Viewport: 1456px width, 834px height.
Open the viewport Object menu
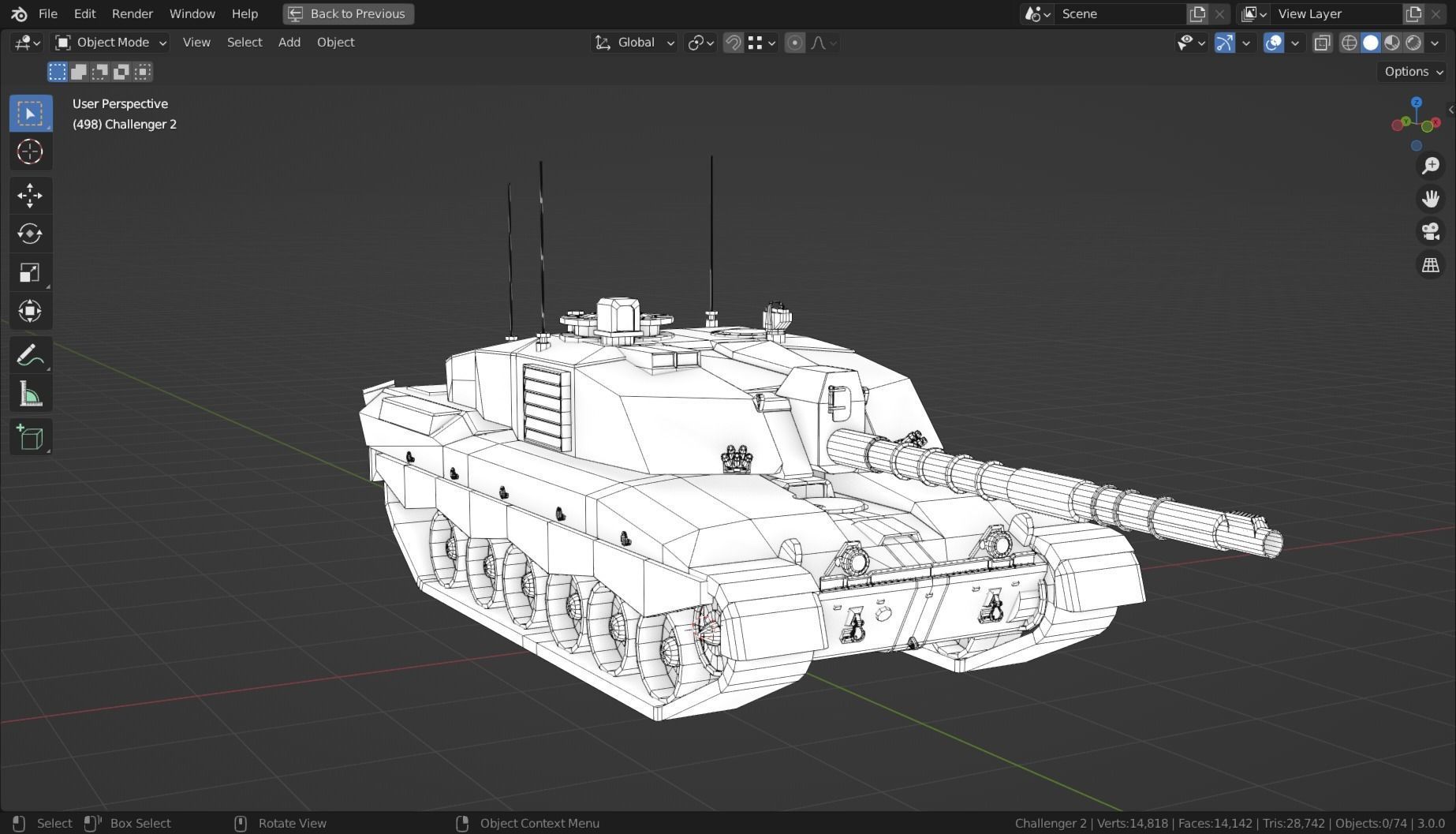pos(336,43)
